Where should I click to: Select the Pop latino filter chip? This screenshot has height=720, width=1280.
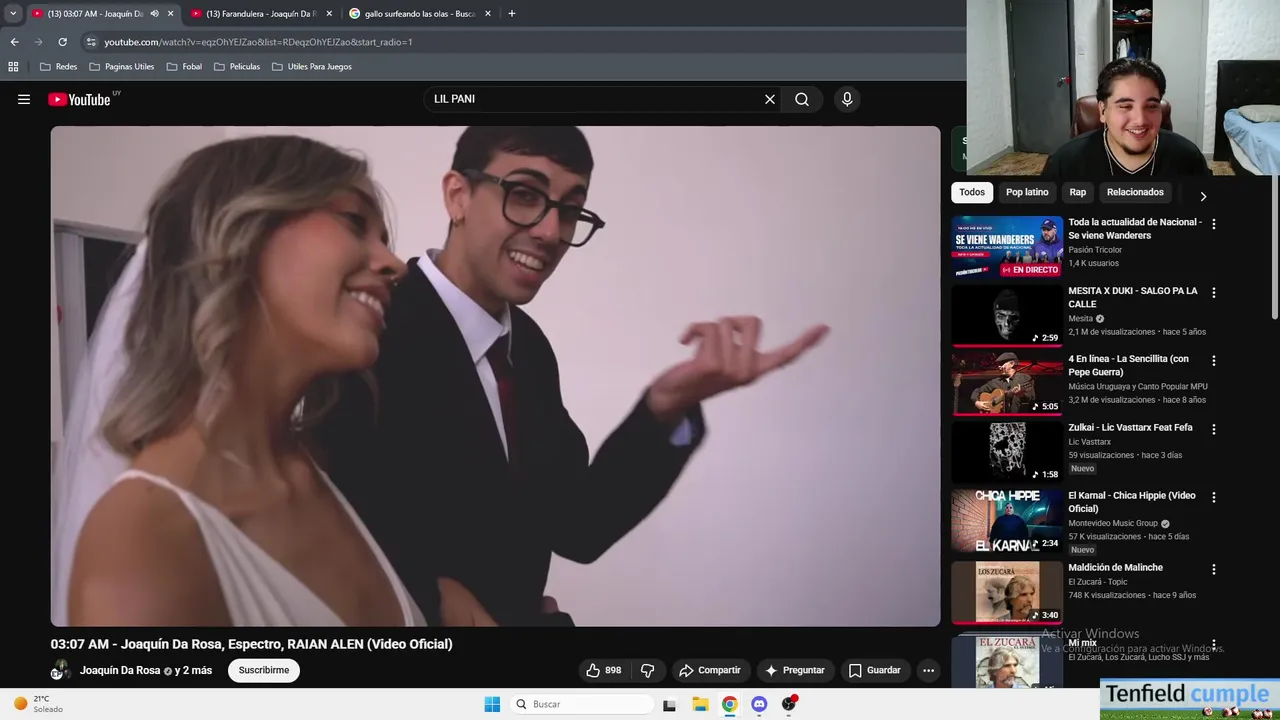pos(1027,192)
